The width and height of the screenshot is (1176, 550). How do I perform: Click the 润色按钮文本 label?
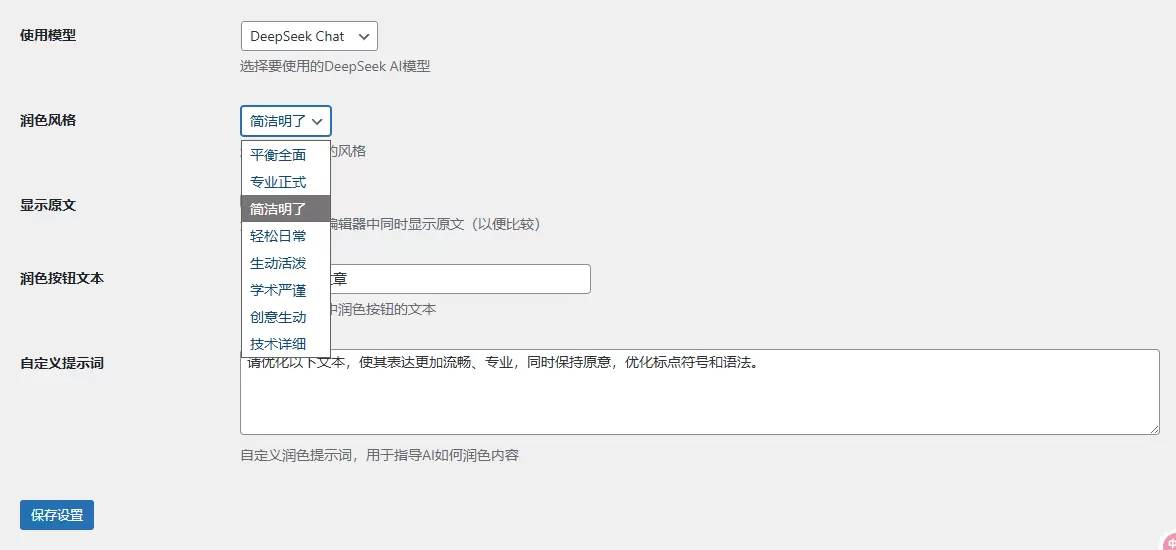coord(62,278)
